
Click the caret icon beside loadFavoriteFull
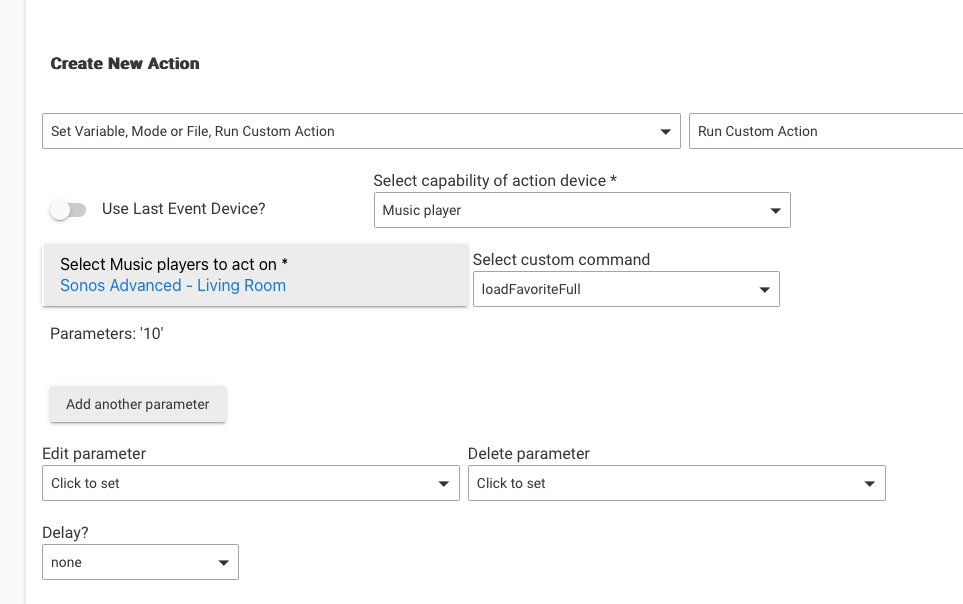[x=764, y=291]
